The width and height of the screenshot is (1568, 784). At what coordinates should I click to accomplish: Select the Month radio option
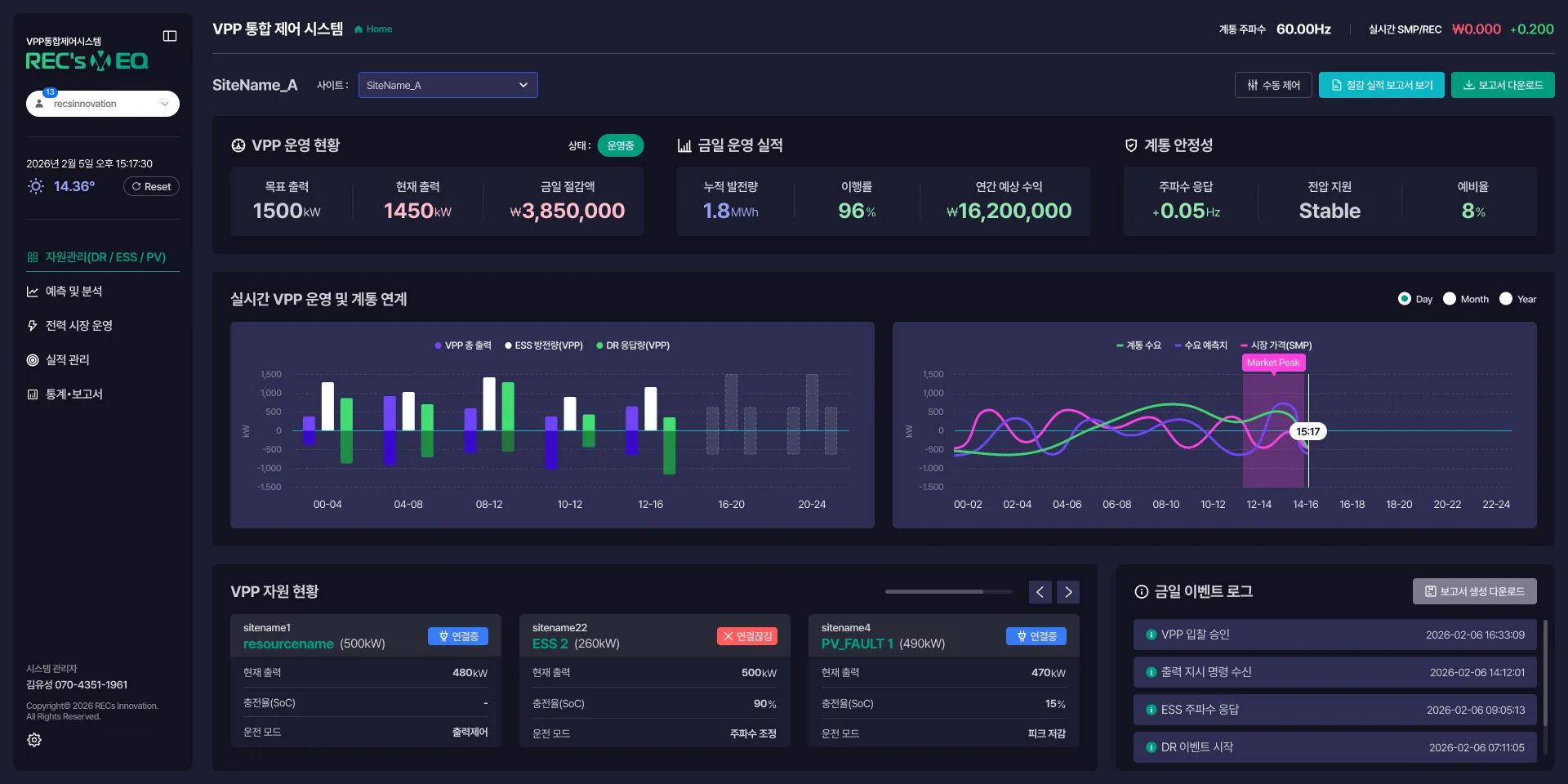click(1450, 299)
